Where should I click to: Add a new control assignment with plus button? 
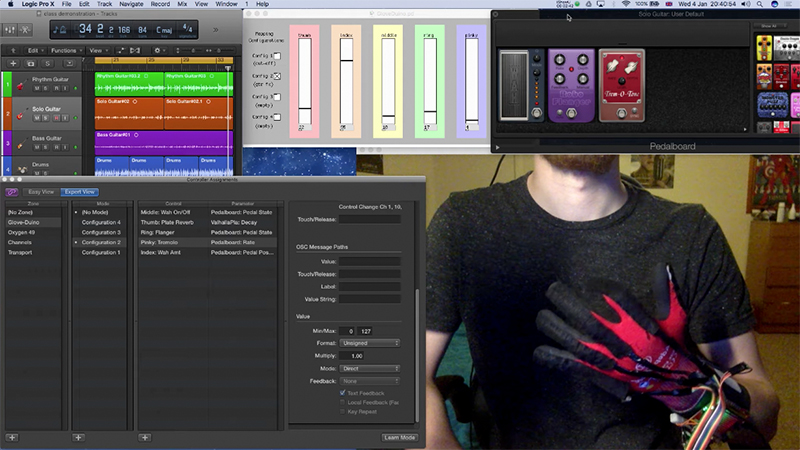(145, 438)
